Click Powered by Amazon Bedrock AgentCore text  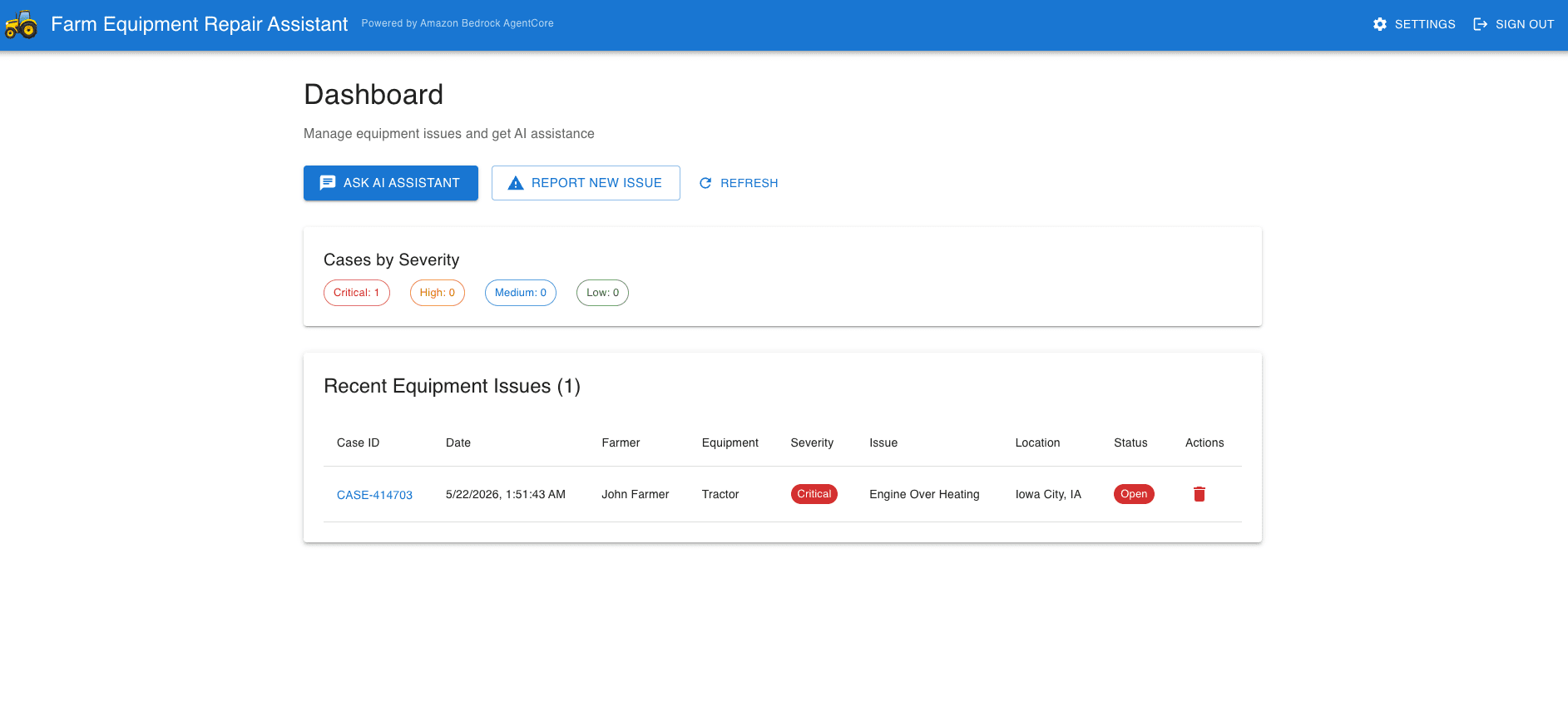pos(458,23)
